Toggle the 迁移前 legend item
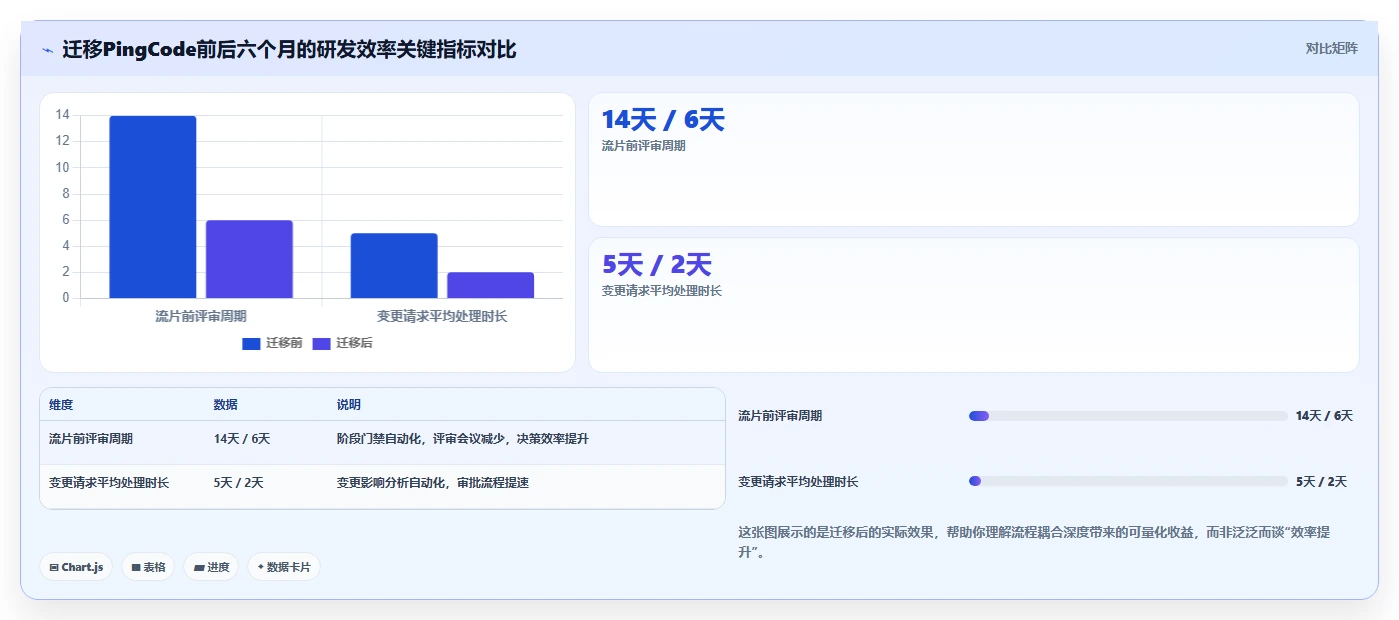This screenshot has height=620, width=1399. 272,343
